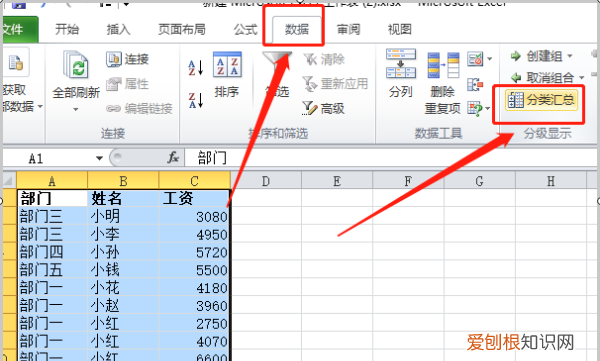
Task: Click the 编辑链接 edit links button
Action: [139, 109]
